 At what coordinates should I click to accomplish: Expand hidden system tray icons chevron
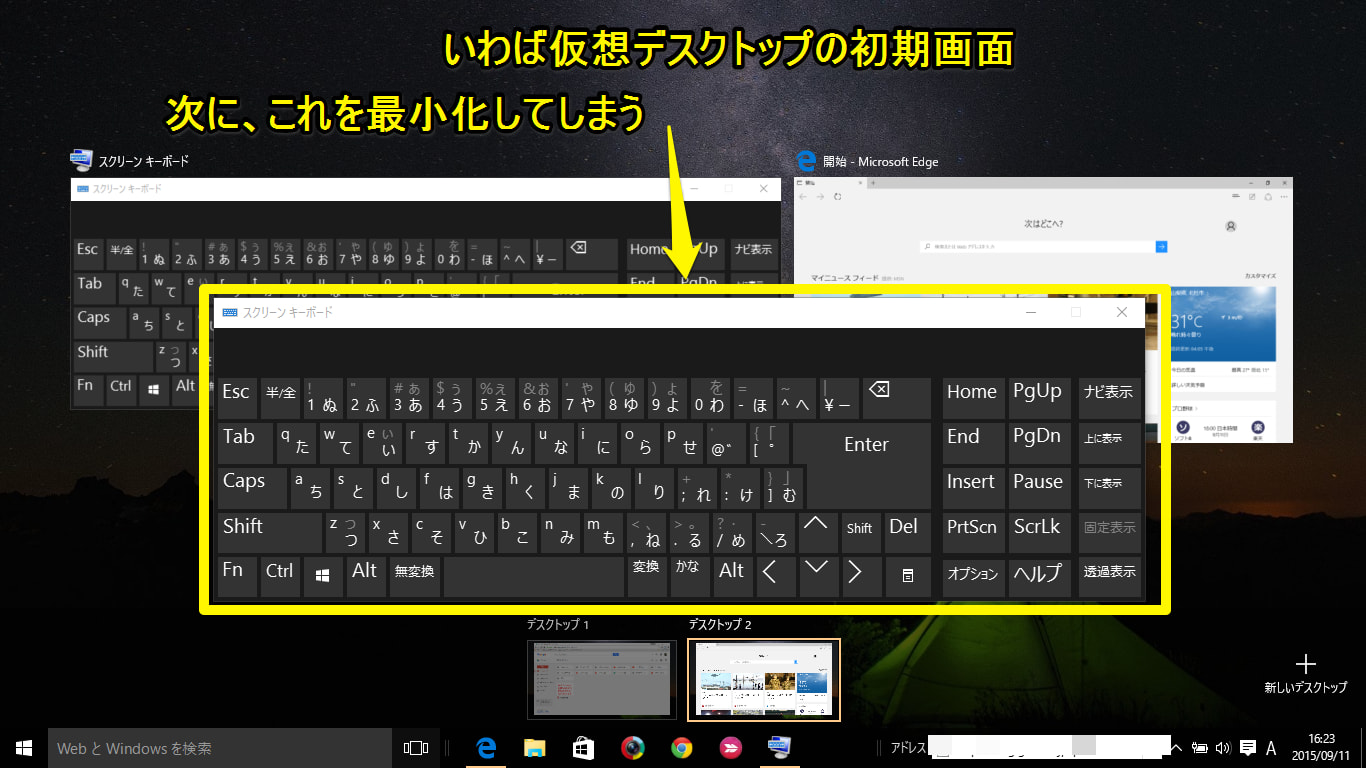(1177, 748)
